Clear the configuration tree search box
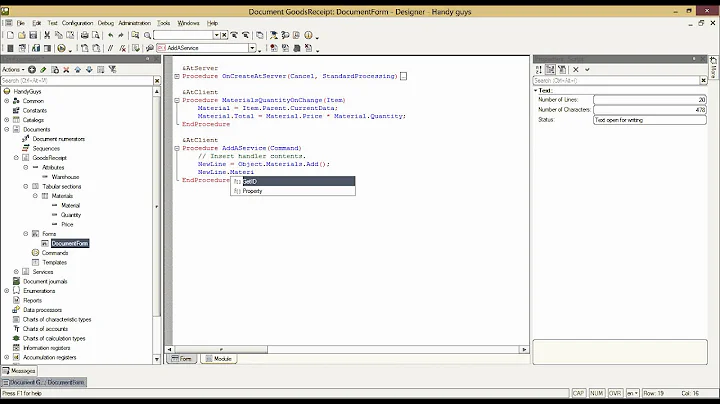 pos(157,80)
